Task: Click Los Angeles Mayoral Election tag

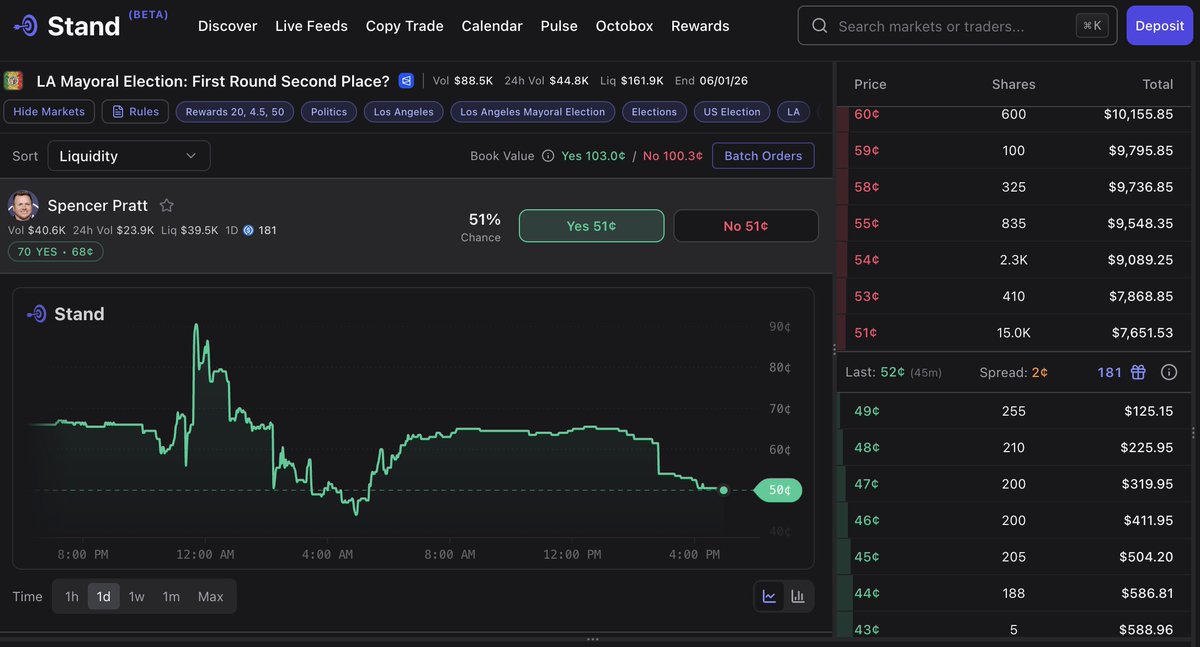Action: click(533, 112)
